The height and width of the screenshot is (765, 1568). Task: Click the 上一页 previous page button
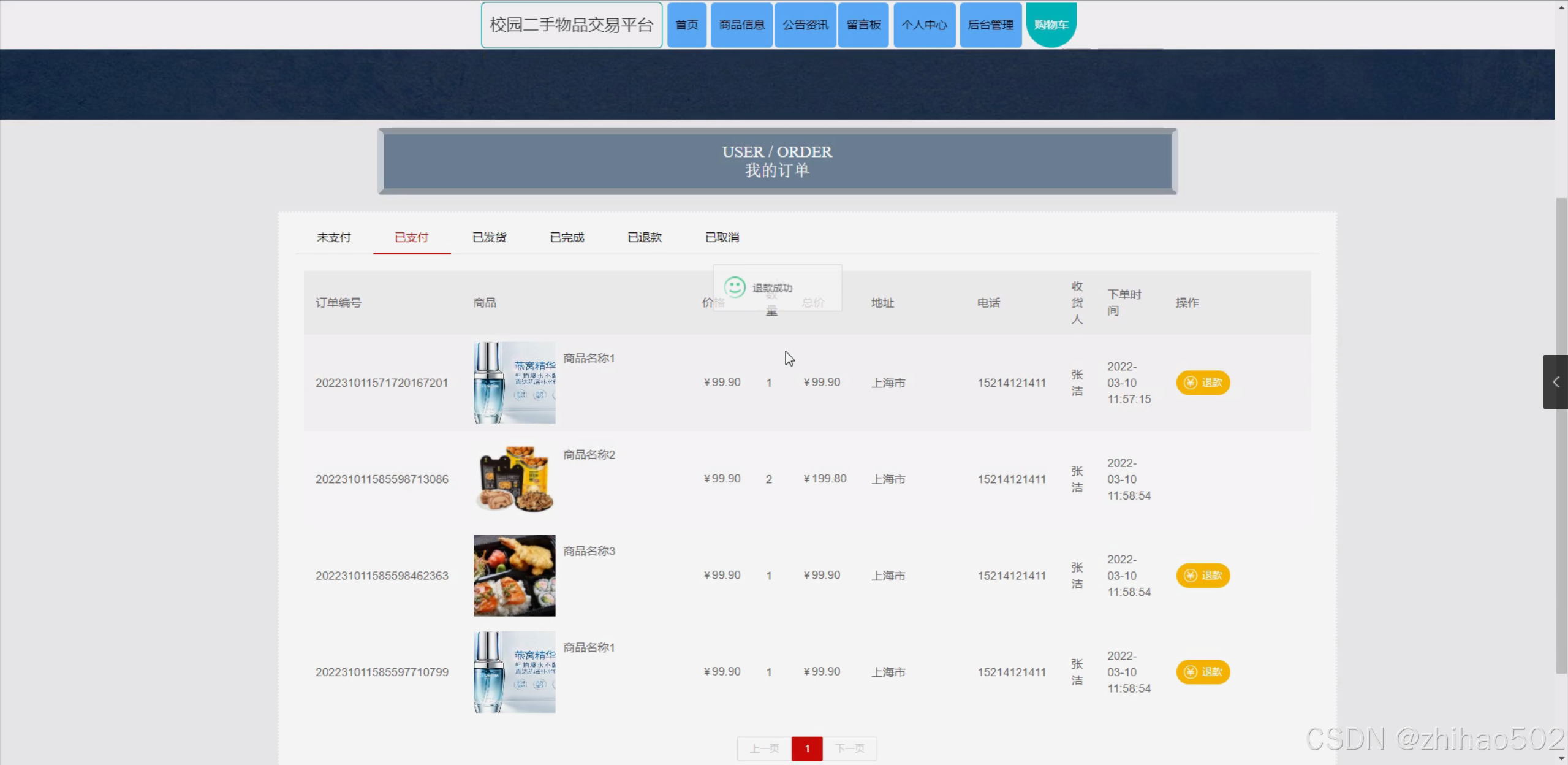(764, 748)
